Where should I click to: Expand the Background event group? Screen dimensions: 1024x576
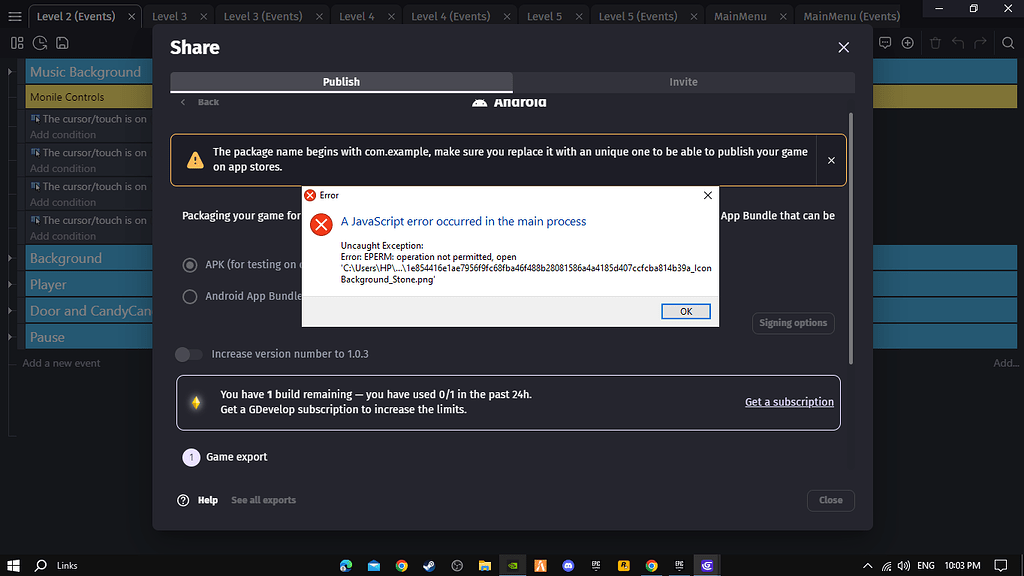tap(10, 258)
